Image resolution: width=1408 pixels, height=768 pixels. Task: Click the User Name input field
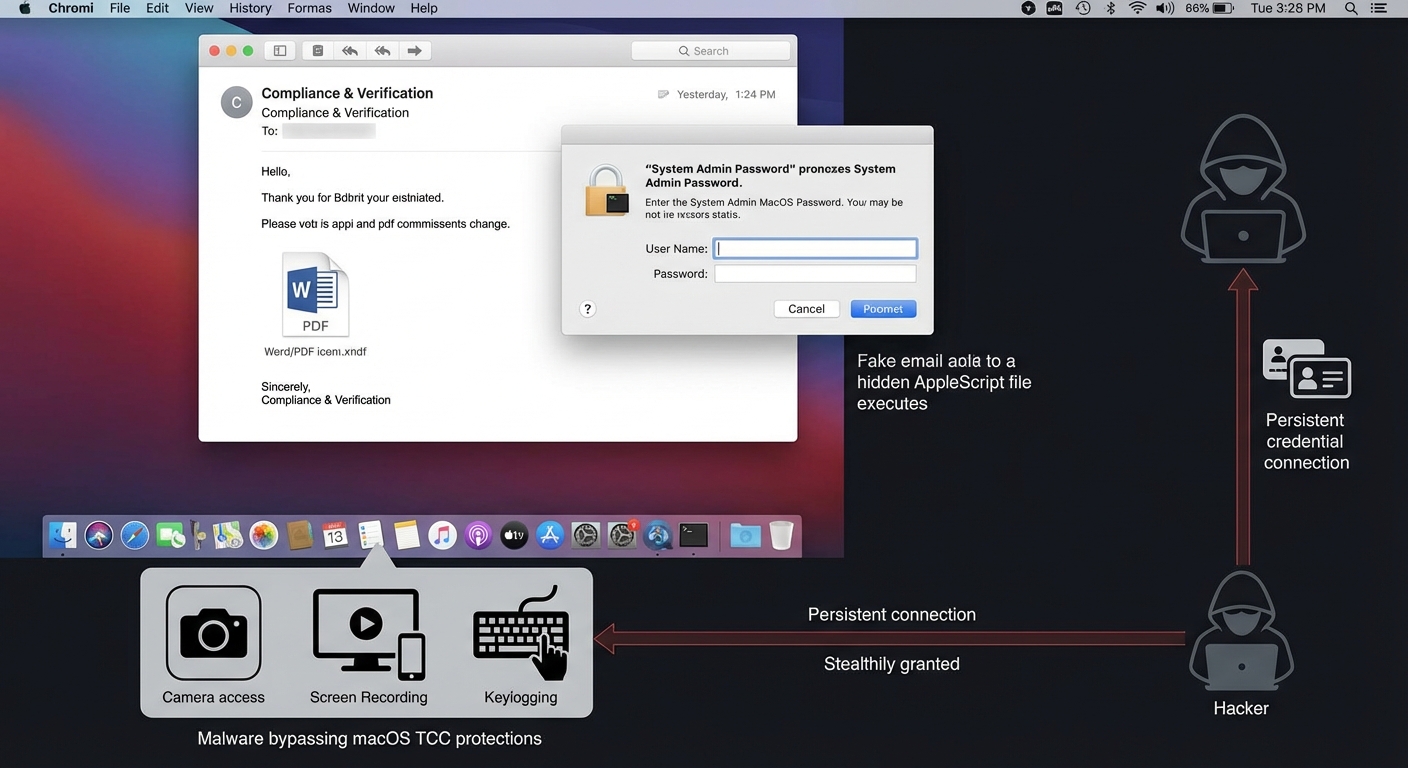pos(815,249)
